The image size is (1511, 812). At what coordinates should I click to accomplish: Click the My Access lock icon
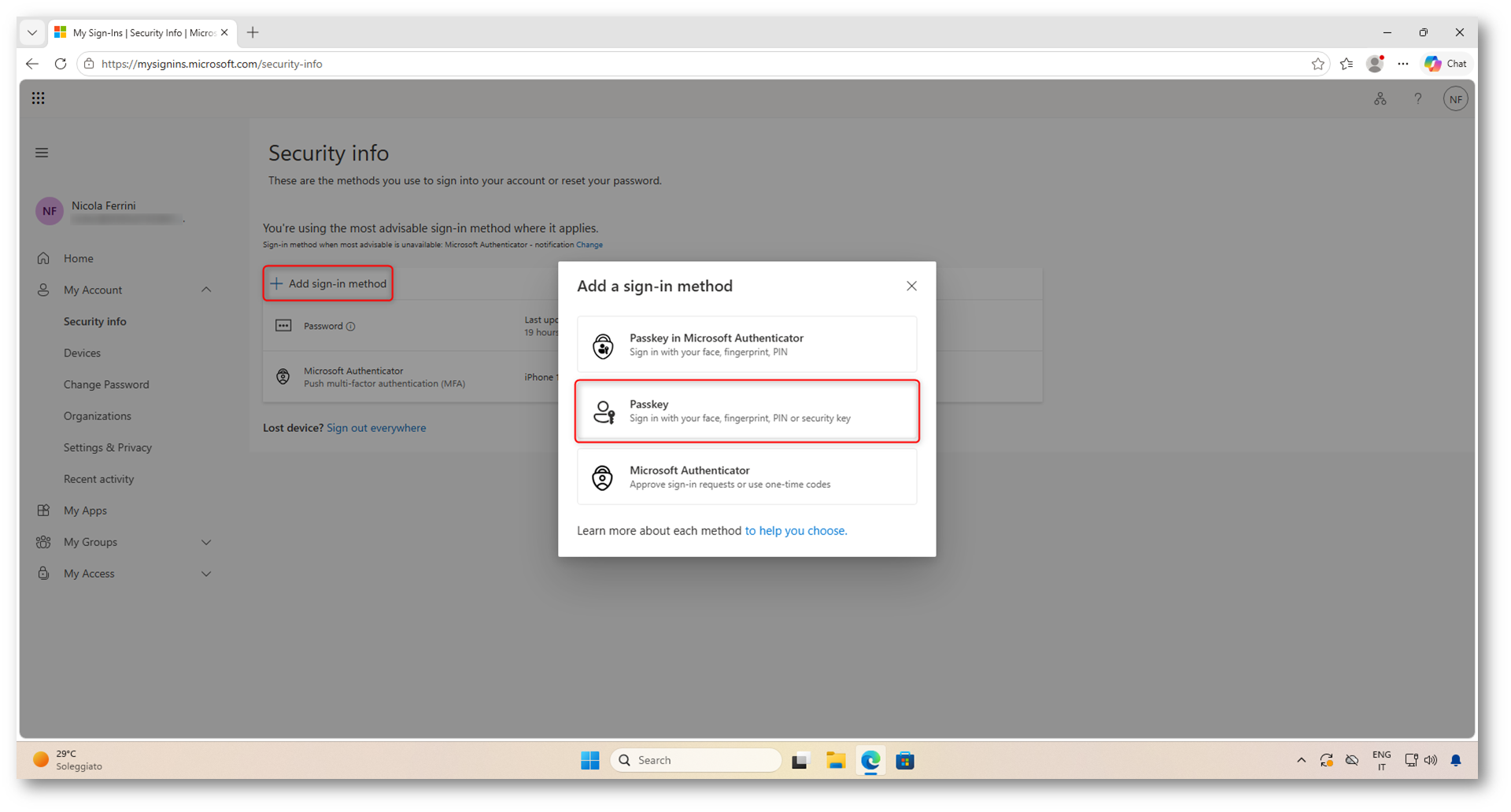43,574
